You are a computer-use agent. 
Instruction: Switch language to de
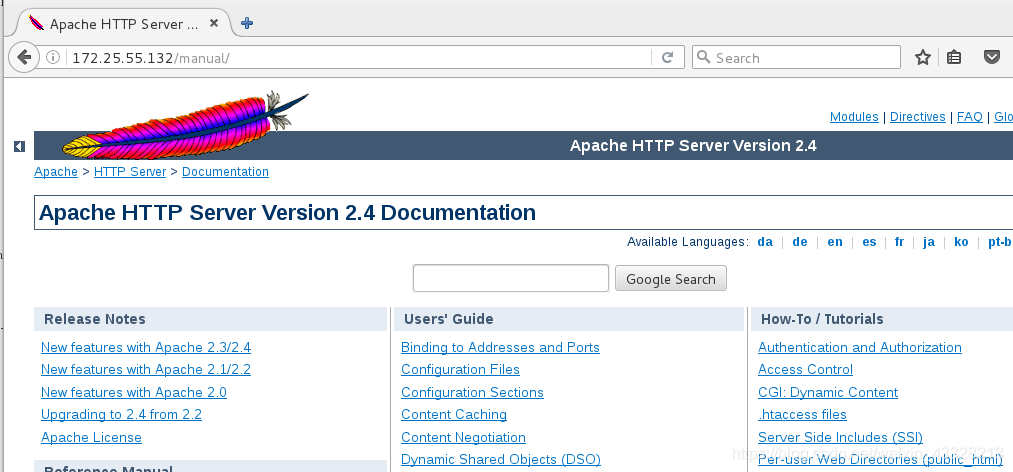[x=800, y=242]
